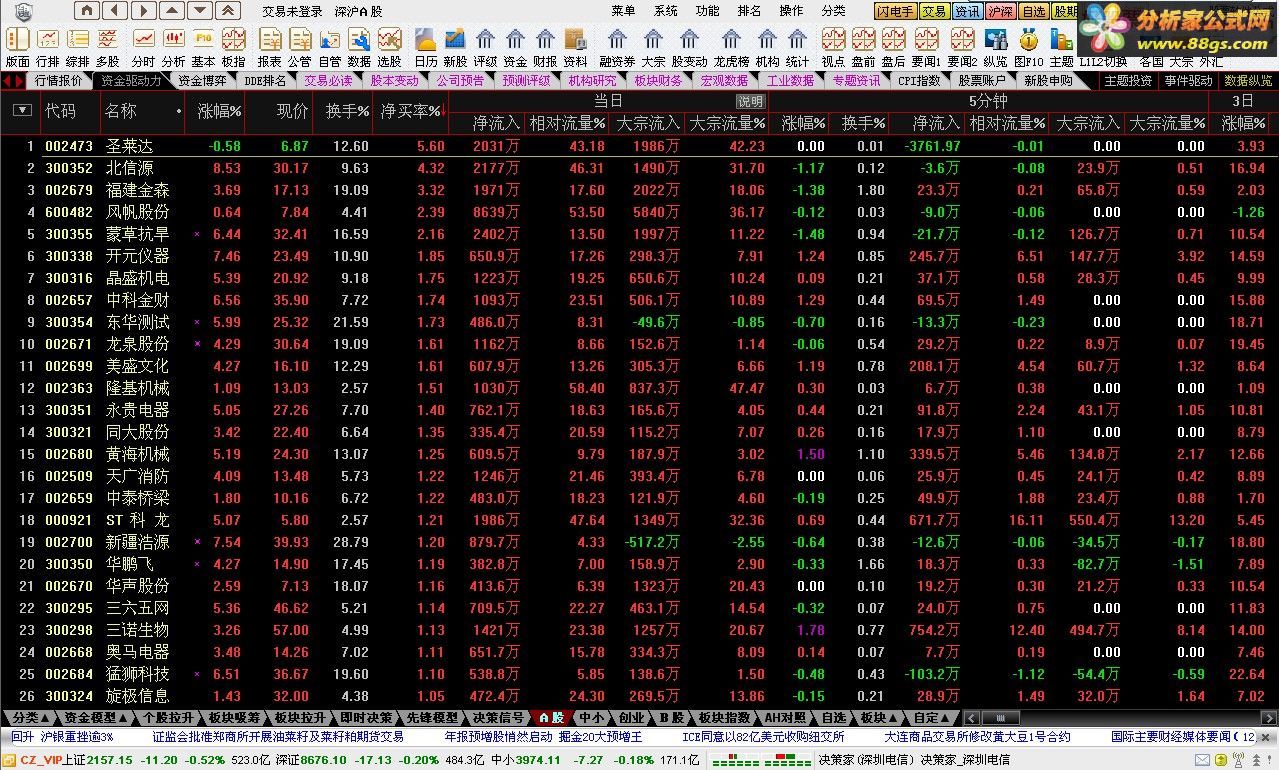The width and height of the screenshot is (1279, 770).
Task: Open the 版面 layout toolbar icon
Action: (17, 47)
